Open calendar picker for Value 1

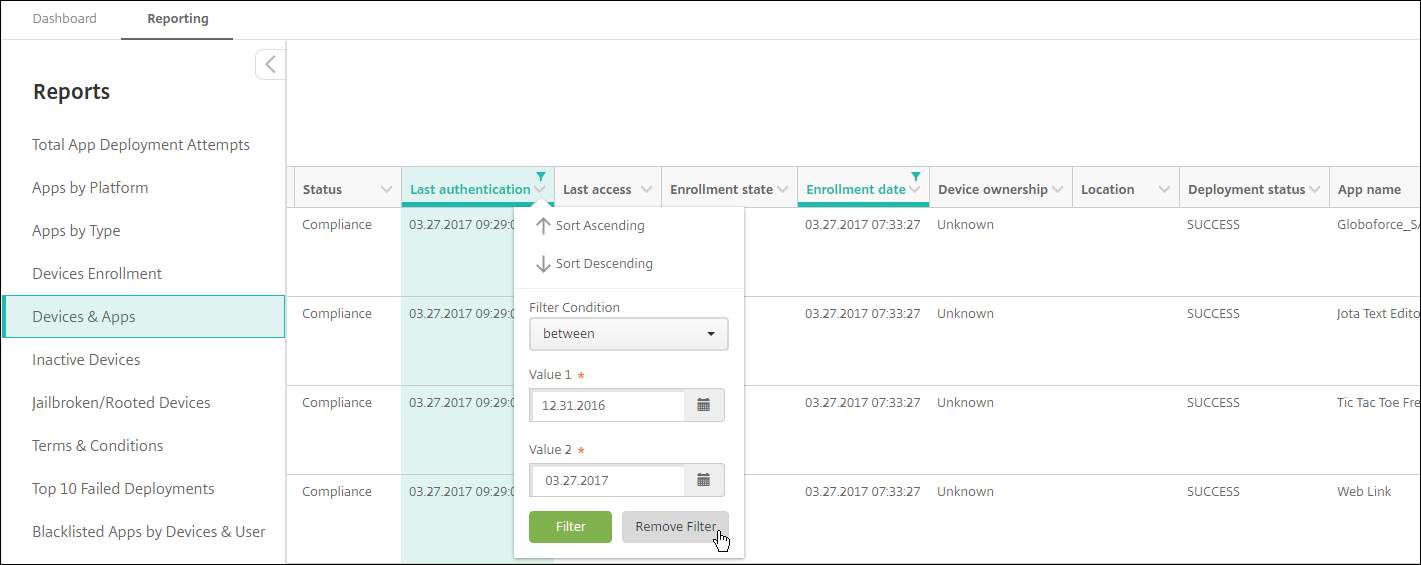coord(703,405)
